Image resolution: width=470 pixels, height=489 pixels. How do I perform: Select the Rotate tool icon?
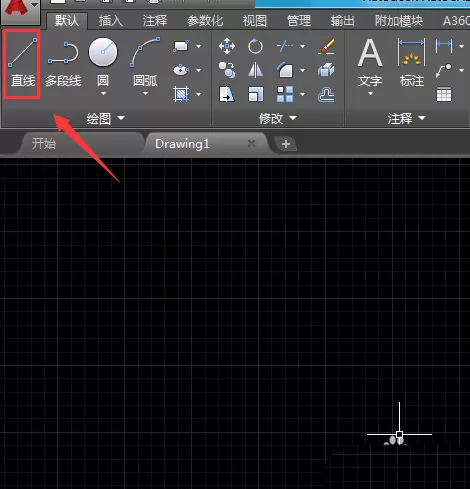pos(255,46)
